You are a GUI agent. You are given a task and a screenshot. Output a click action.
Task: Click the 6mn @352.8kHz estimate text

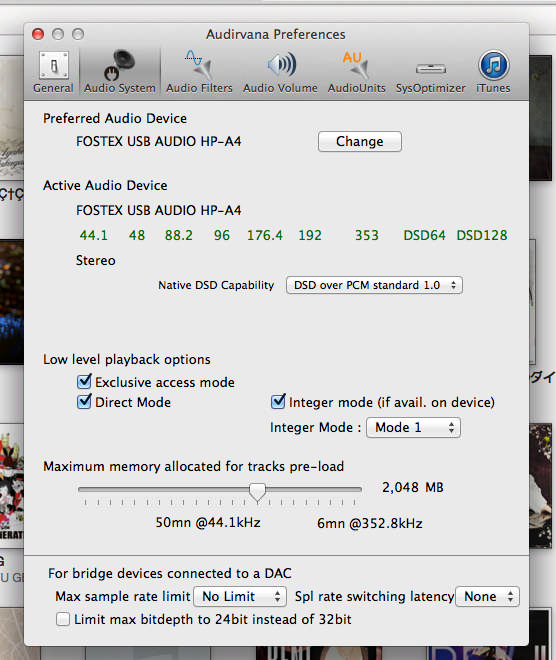[x=370, y=523]
